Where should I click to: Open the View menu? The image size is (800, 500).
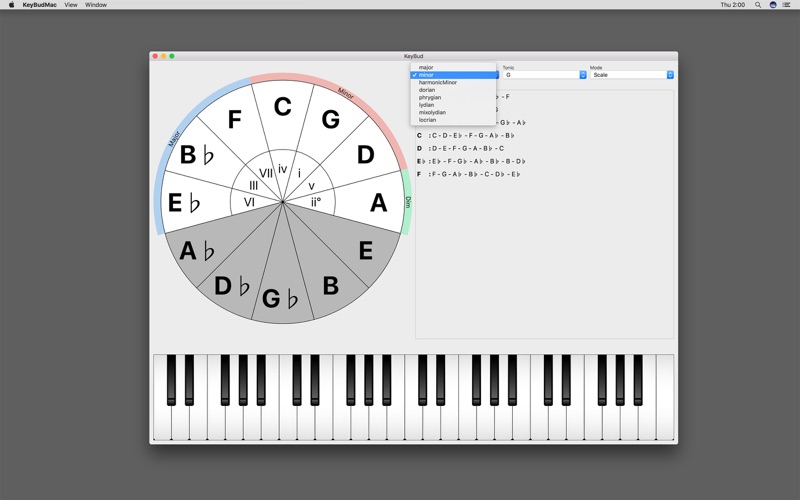[x=71, y=5]
